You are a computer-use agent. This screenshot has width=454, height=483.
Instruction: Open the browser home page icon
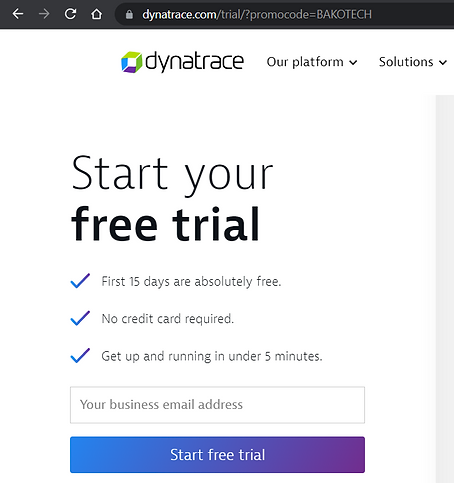click(97, 14)
